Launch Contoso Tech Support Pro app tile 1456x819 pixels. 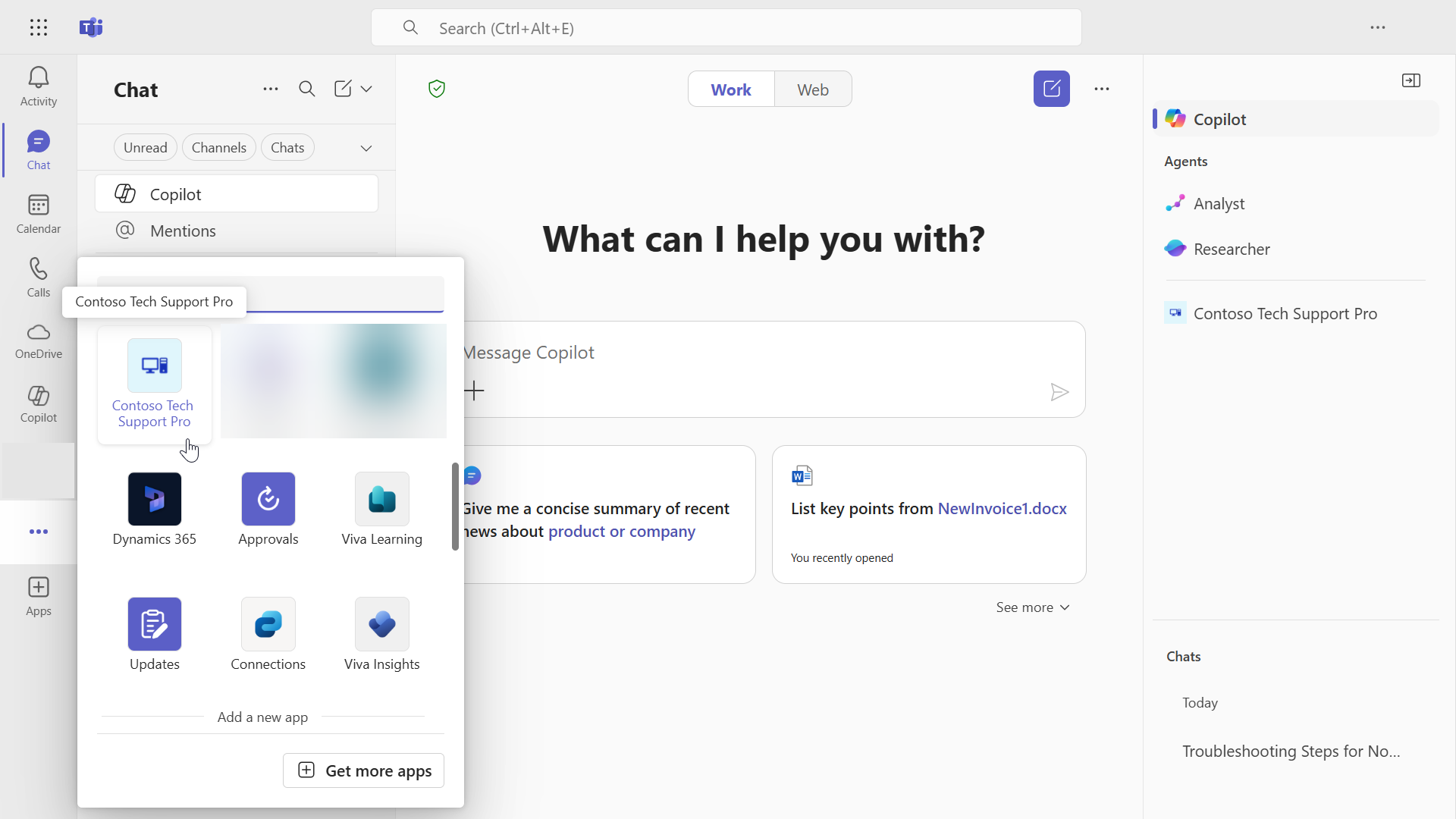(155, 384)
